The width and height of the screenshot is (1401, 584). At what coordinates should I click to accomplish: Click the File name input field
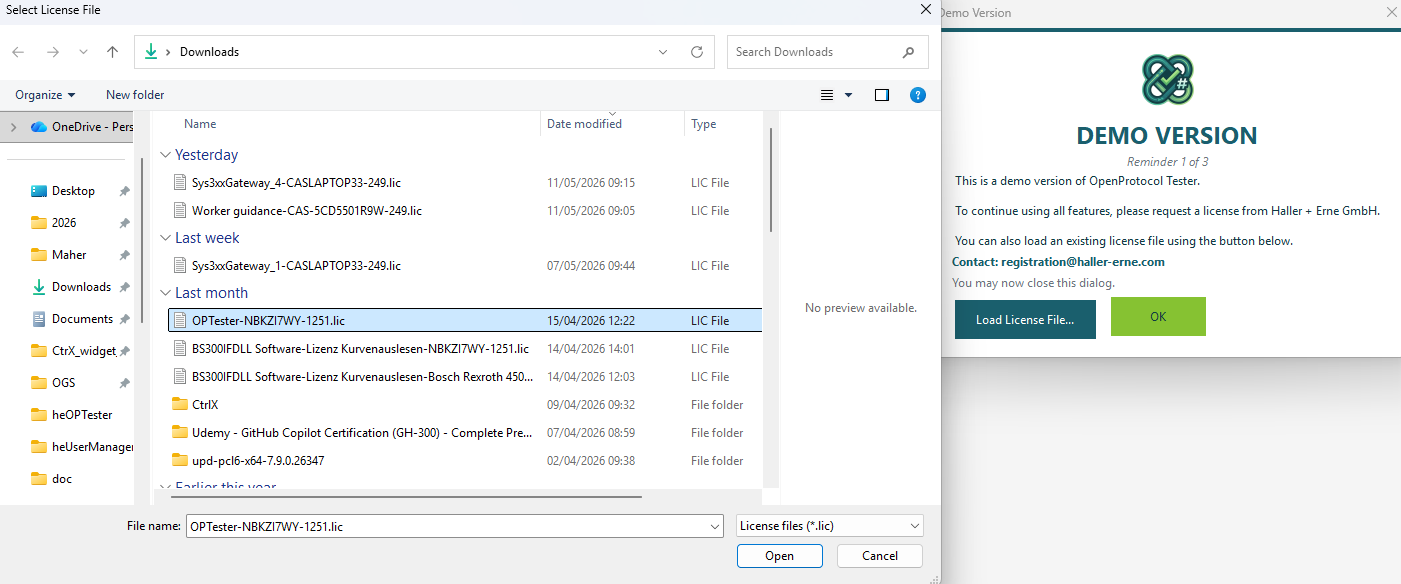point(446,526)
